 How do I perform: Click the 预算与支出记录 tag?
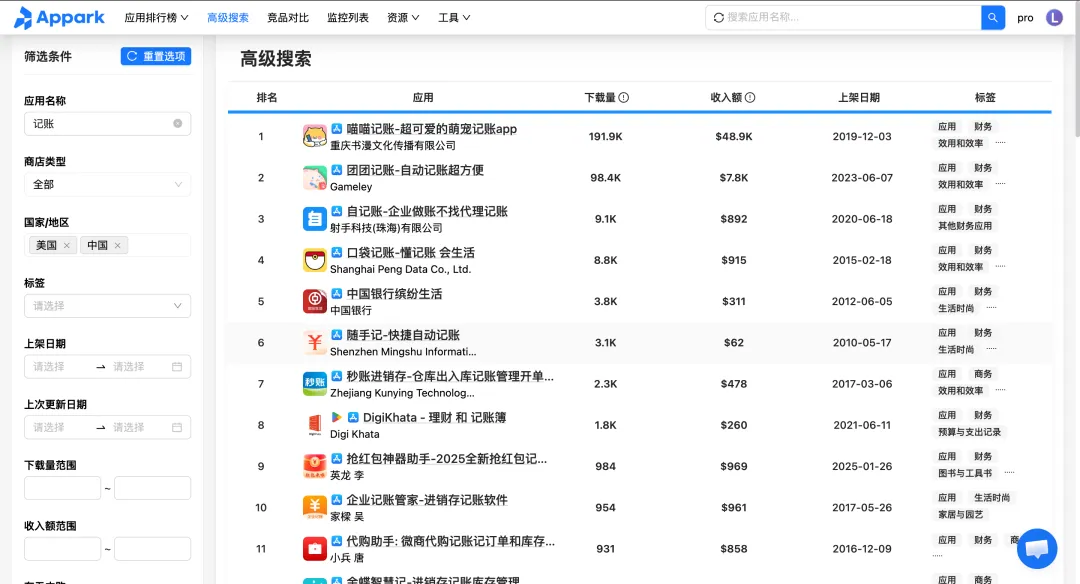click(x=969, y=432)
